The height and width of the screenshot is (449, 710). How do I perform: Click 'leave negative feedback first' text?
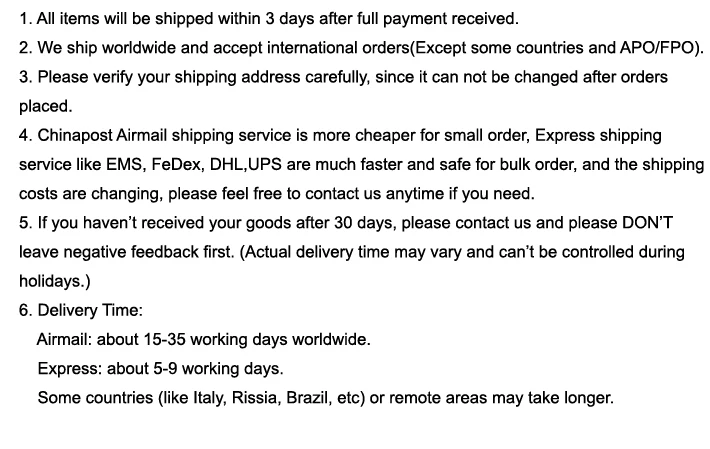tap(126, 253)
